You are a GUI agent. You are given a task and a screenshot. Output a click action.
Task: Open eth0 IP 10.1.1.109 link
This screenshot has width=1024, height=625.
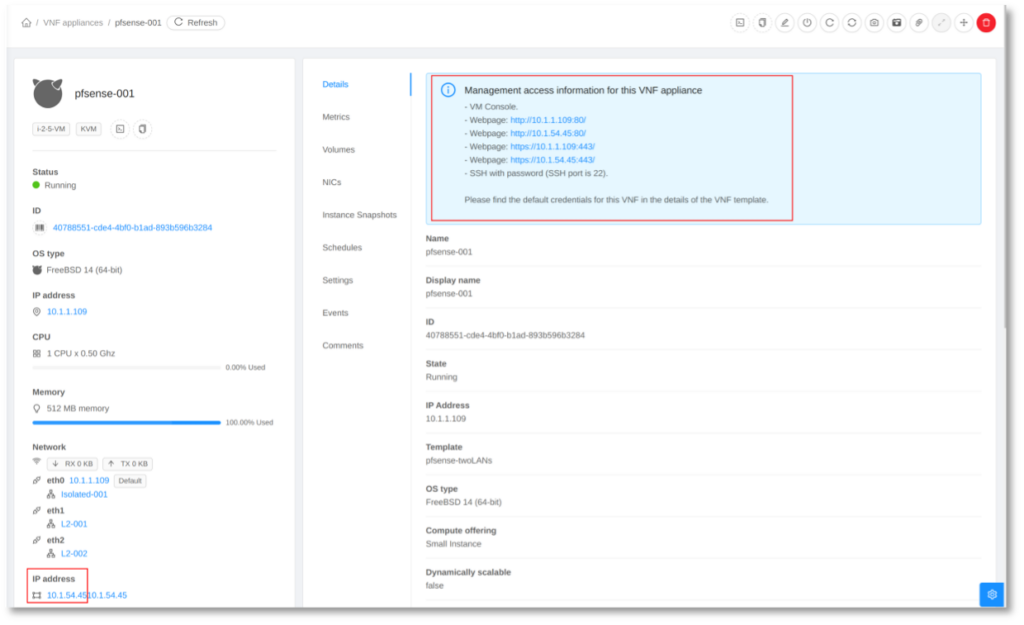tap(89, 481)
